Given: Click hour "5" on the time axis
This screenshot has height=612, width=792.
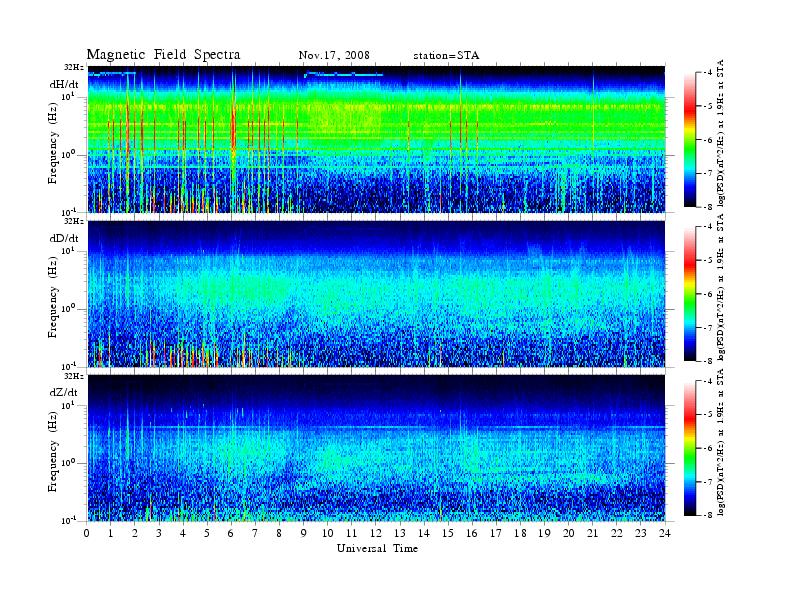Looking at the screenshot, I should point(207,533).
